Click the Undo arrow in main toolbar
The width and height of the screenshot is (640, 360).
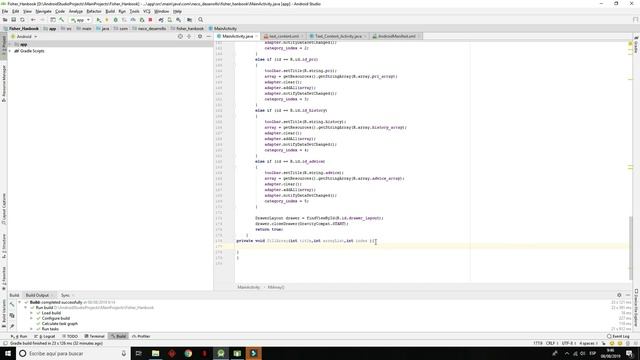click(33, 20)
